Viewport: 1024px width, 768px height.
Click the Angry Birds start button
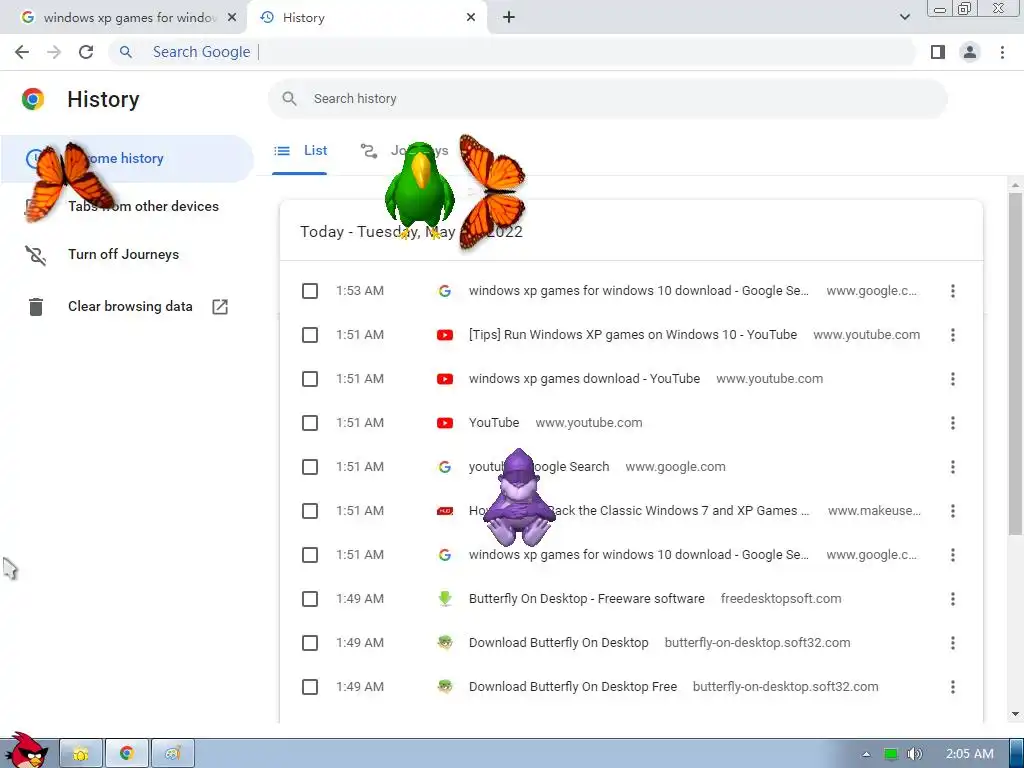26,751
